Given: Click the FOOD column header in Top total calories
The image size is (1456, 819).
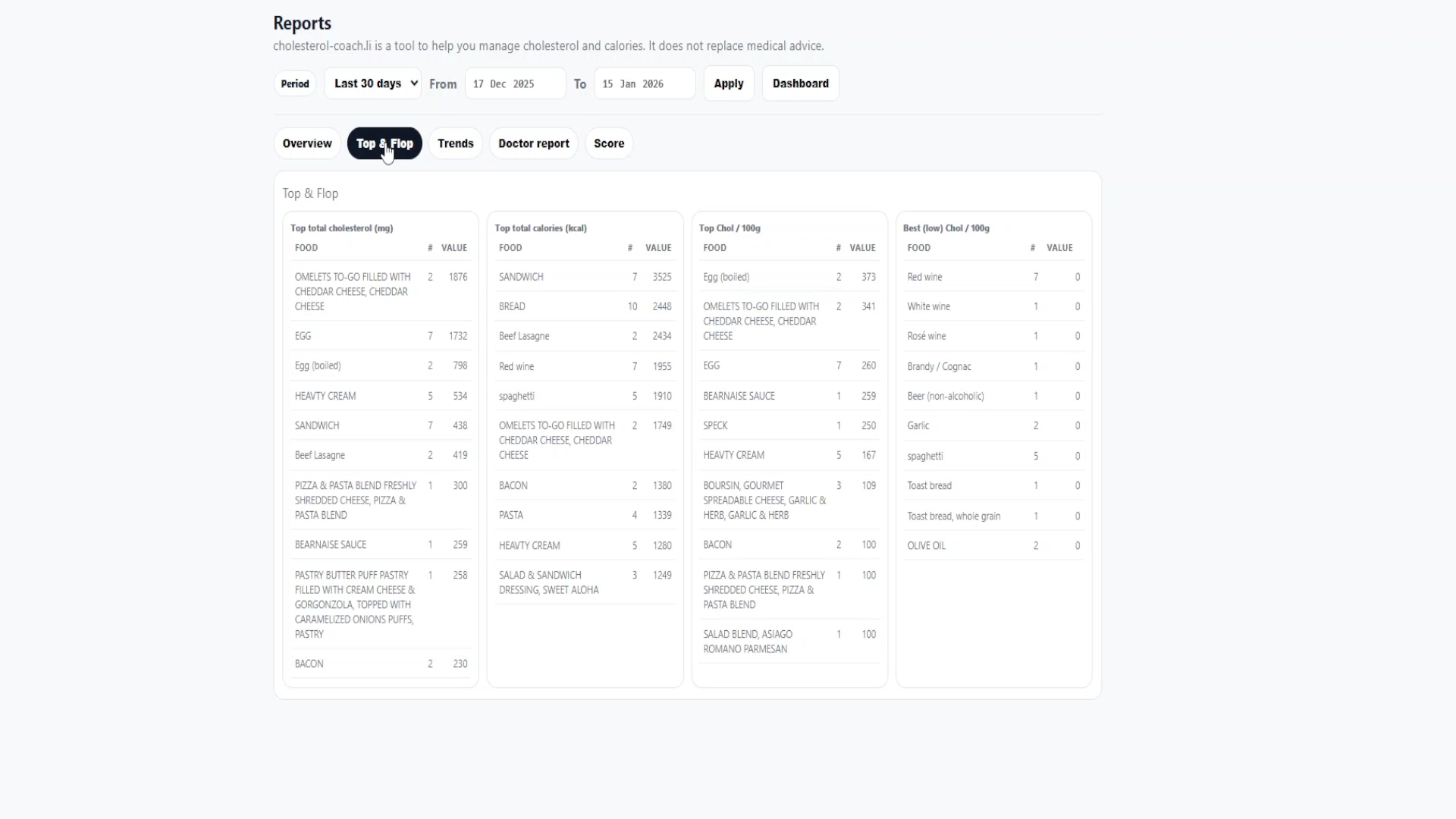Looking at the screenshot, I should tap(510, 248).
